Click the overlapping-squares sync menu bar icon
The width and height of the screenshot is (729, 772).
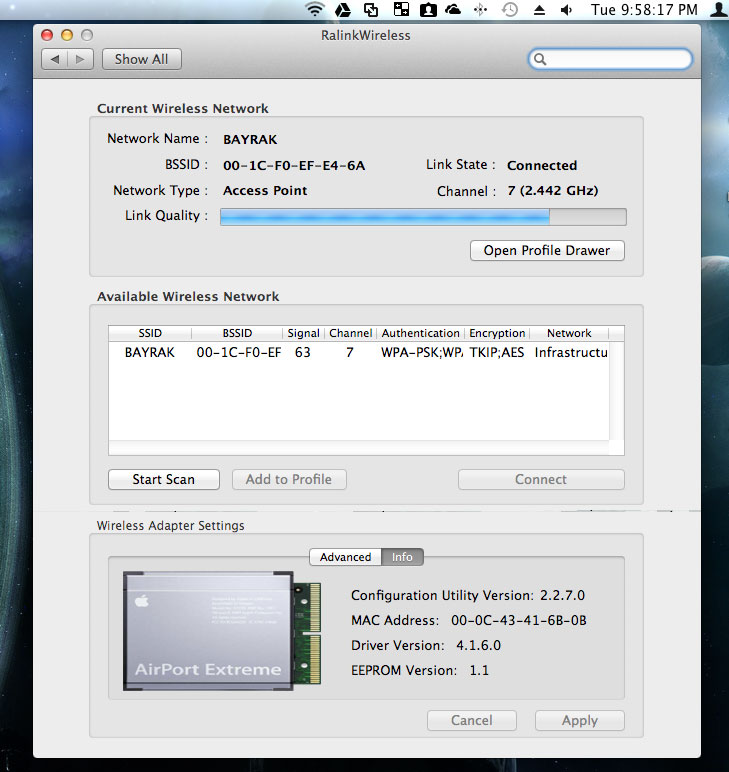click(x=371, y=9)
